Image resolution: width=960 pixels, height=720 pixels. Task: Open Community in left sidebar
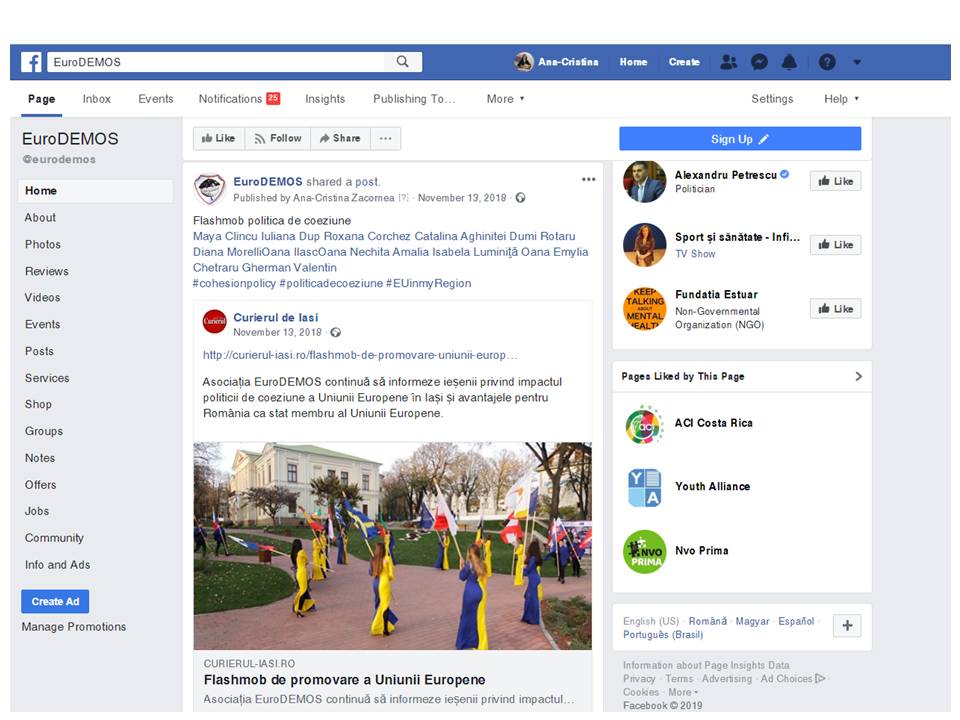(x=54, y=538)
